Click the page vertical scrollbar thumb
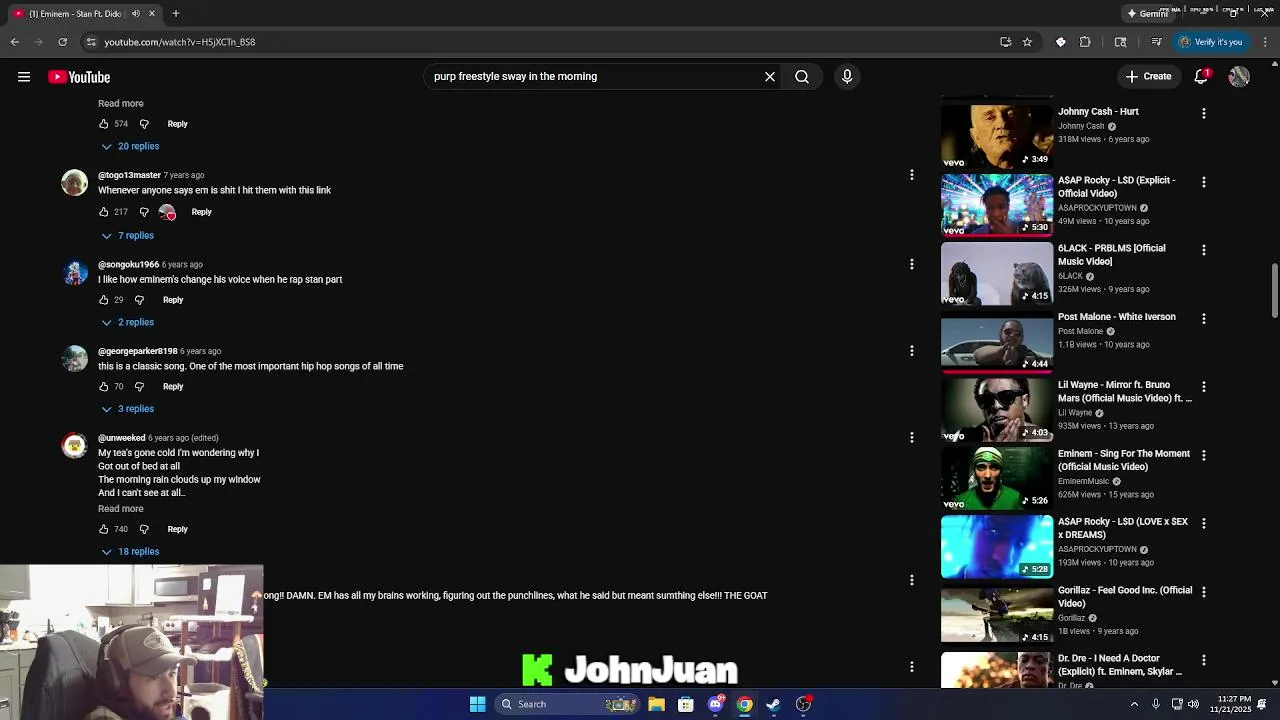 [x=1274, y=290]
